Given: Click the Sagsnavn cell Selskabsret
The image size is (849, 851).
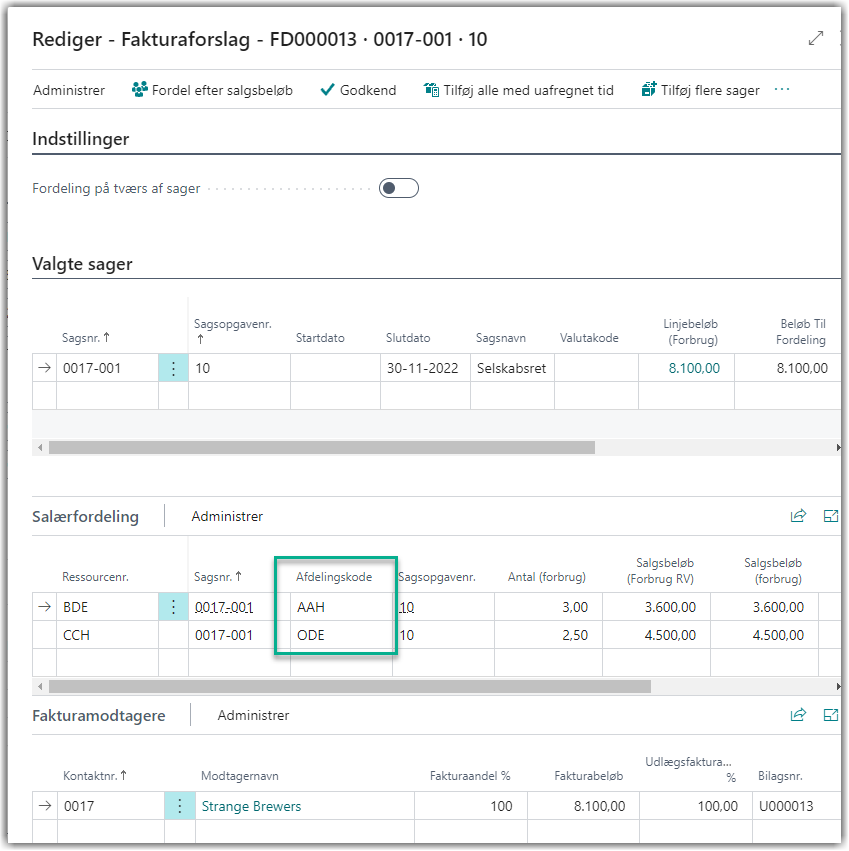Looking at the screenshot, I should (512, 369).
